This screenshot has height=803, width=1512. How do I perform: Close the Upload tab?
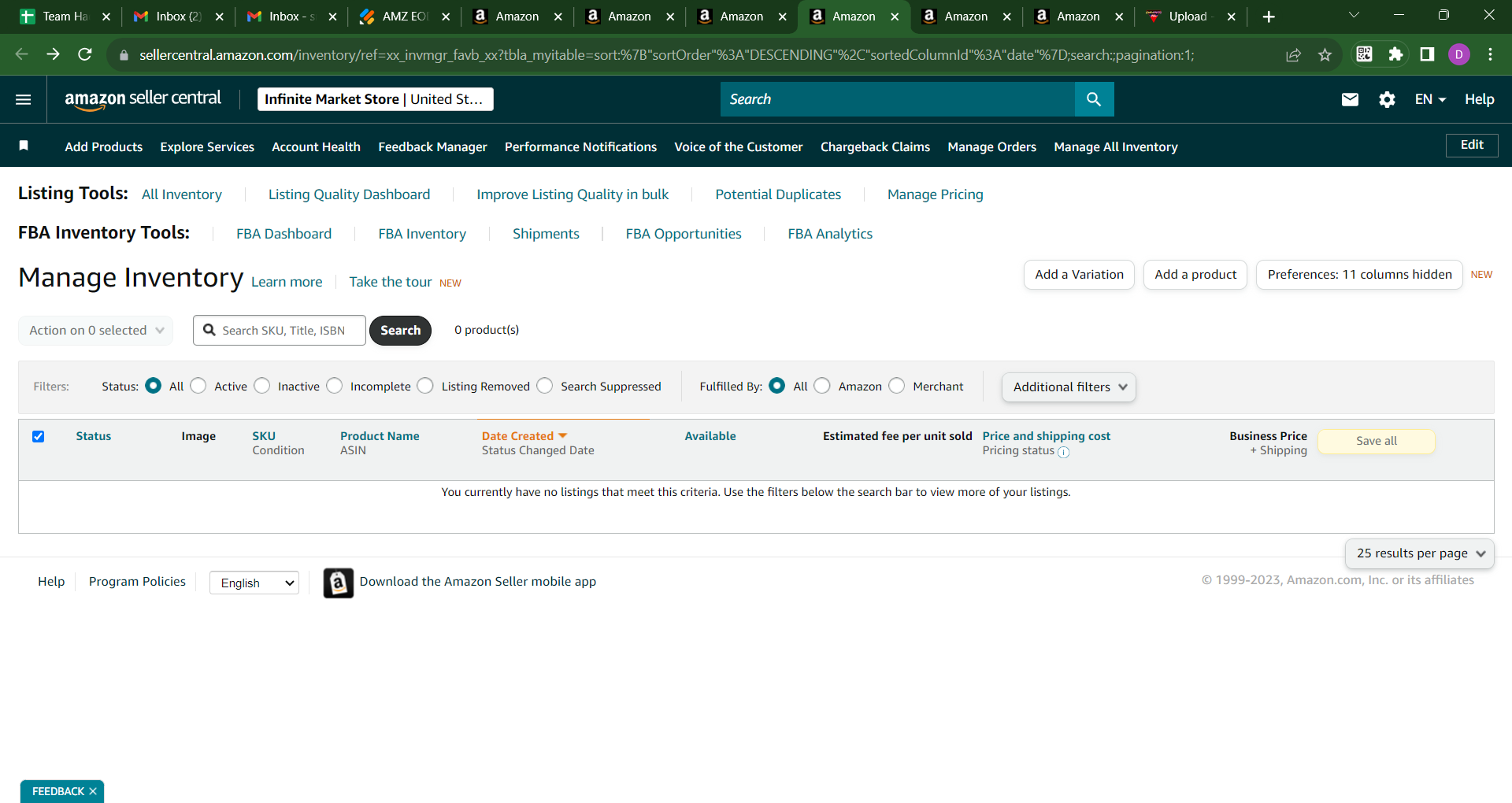[x=1232, y=17]
